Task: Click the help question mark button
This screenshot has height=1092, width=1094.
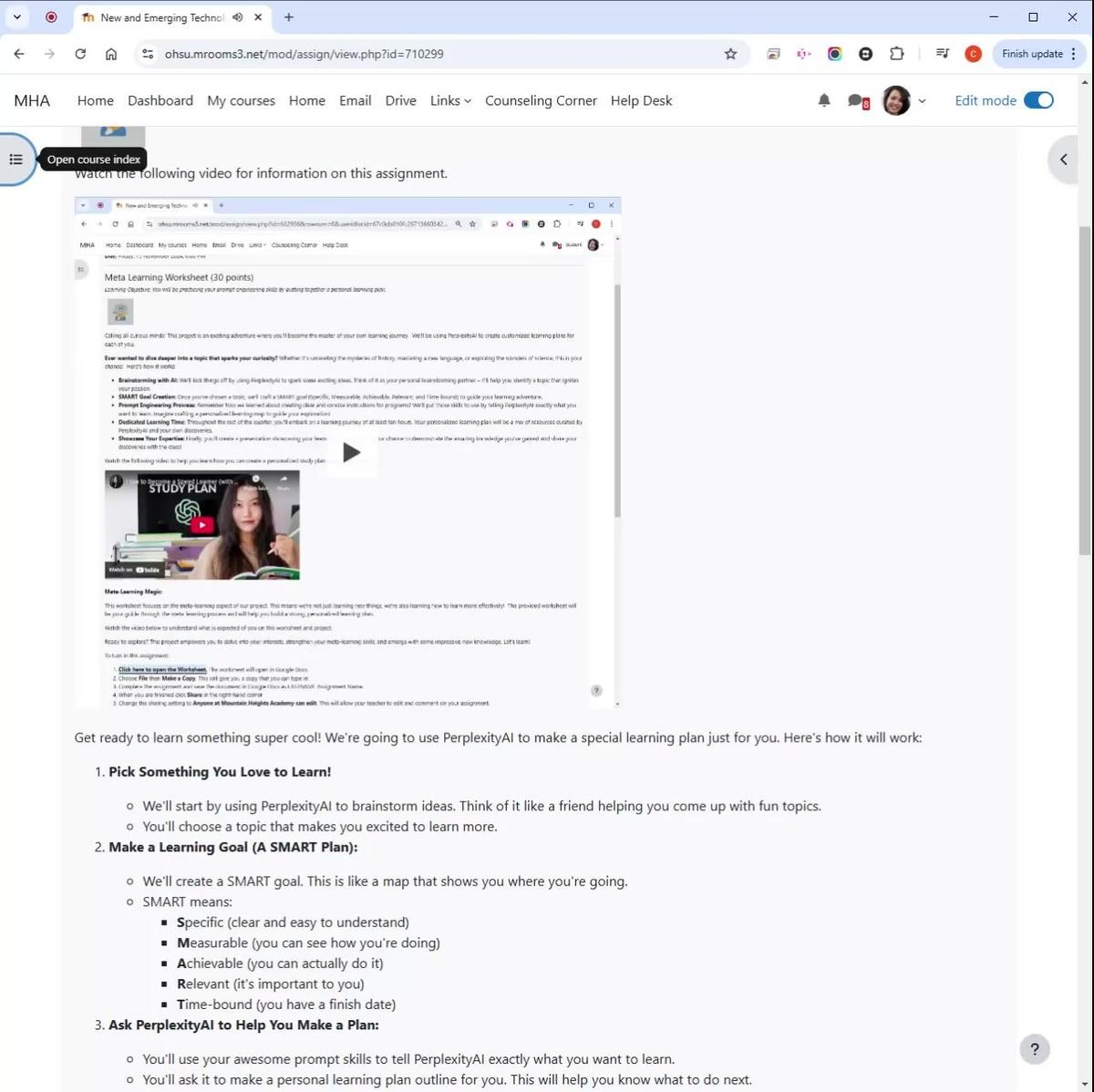Action: point(1034,1048)
